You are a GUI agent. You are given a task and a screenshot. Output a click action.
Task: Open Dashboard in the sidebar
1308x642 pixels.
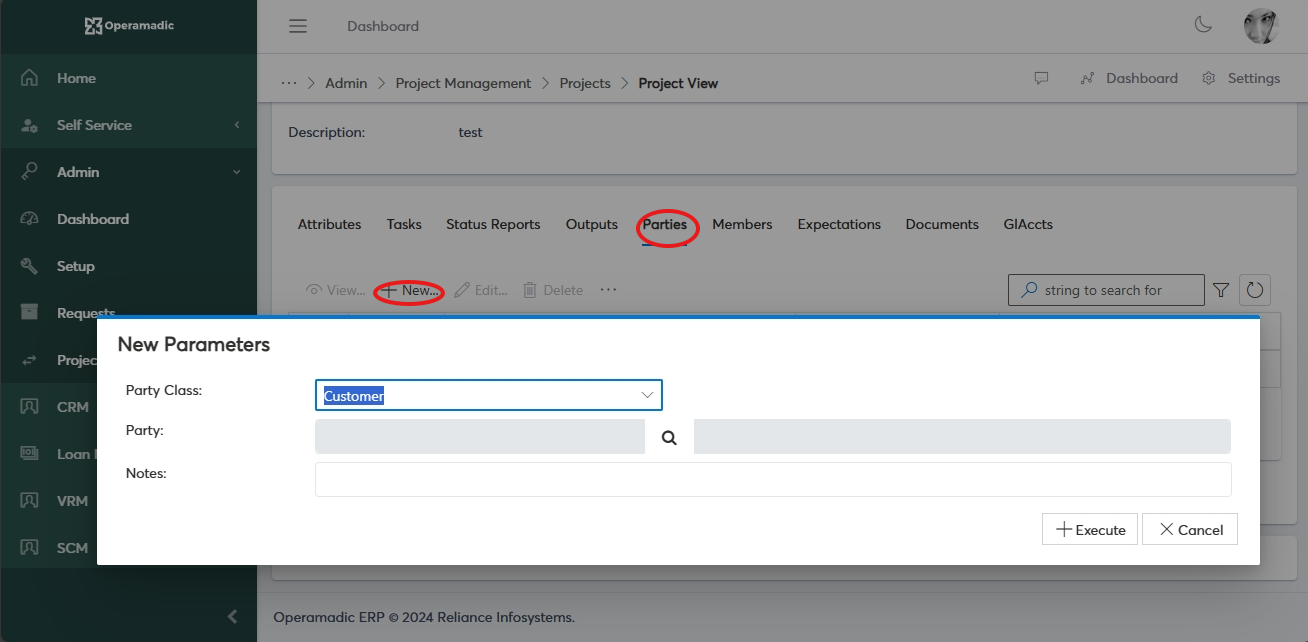(x=93, y=219)
